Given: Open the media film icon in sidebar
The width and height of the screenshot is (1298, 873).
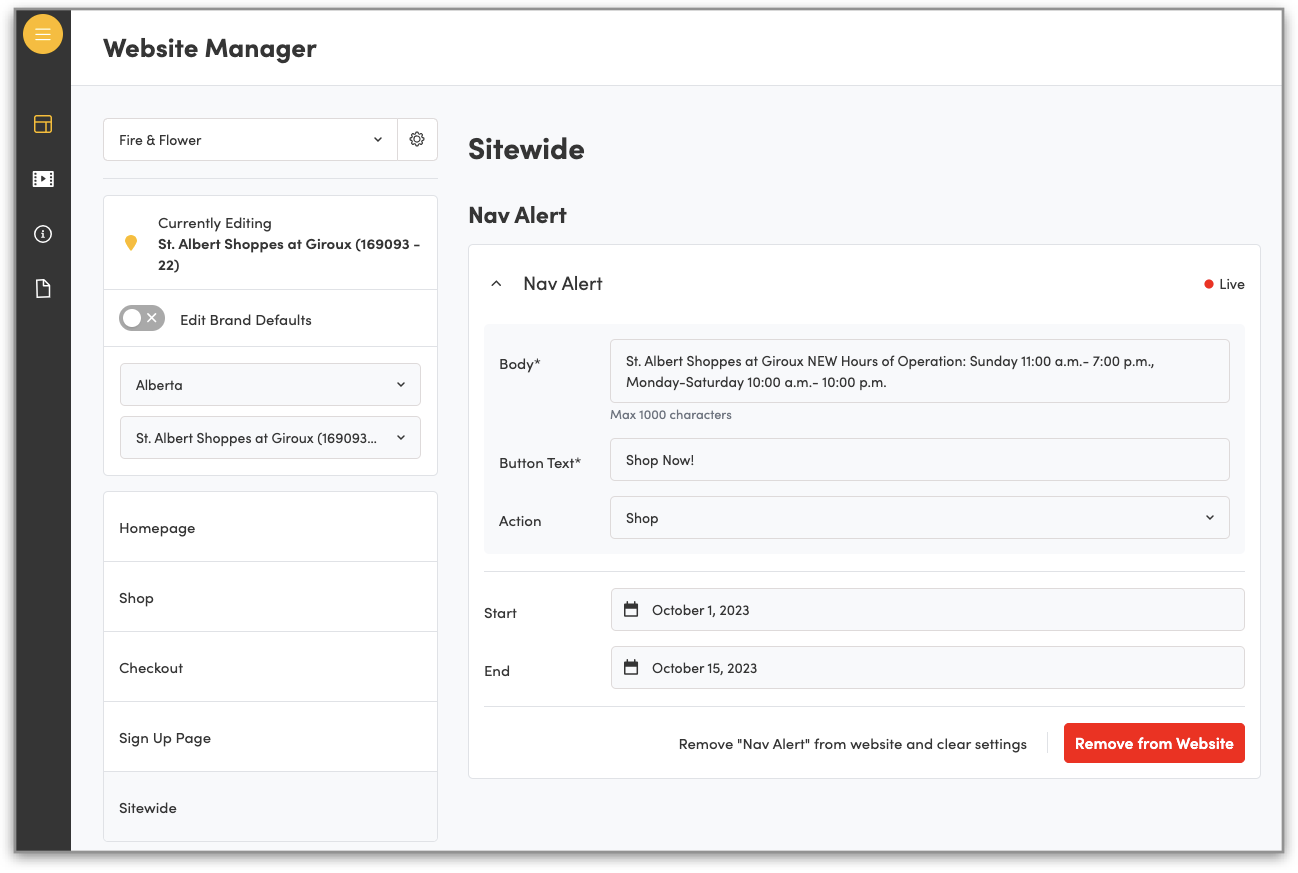Looking at the screenshot, I should 43,179.
